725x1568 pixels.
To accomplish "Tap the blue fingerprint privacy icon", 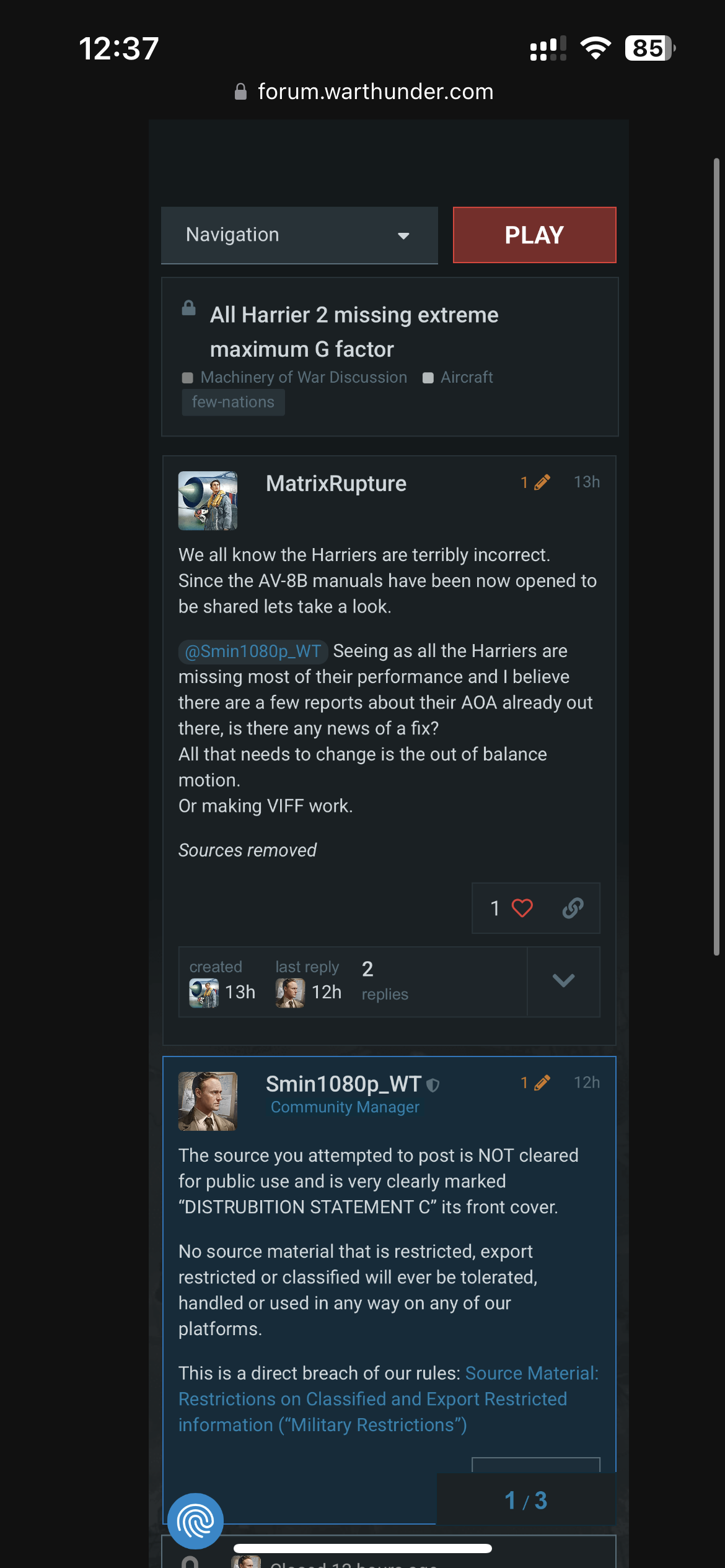I will [196, 1521].
